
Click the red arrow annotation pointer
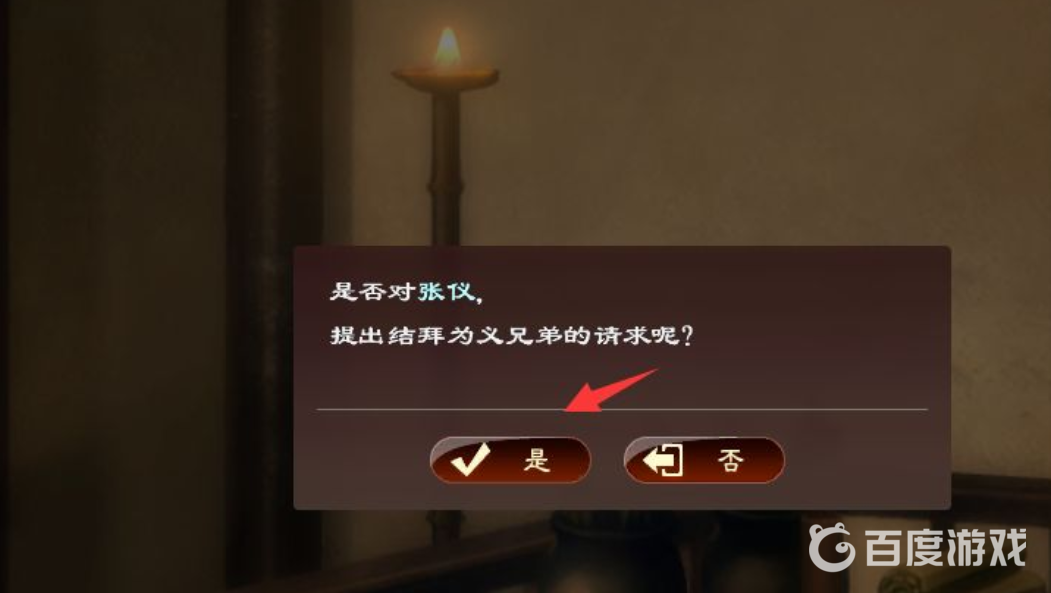[x=610, y=389]
